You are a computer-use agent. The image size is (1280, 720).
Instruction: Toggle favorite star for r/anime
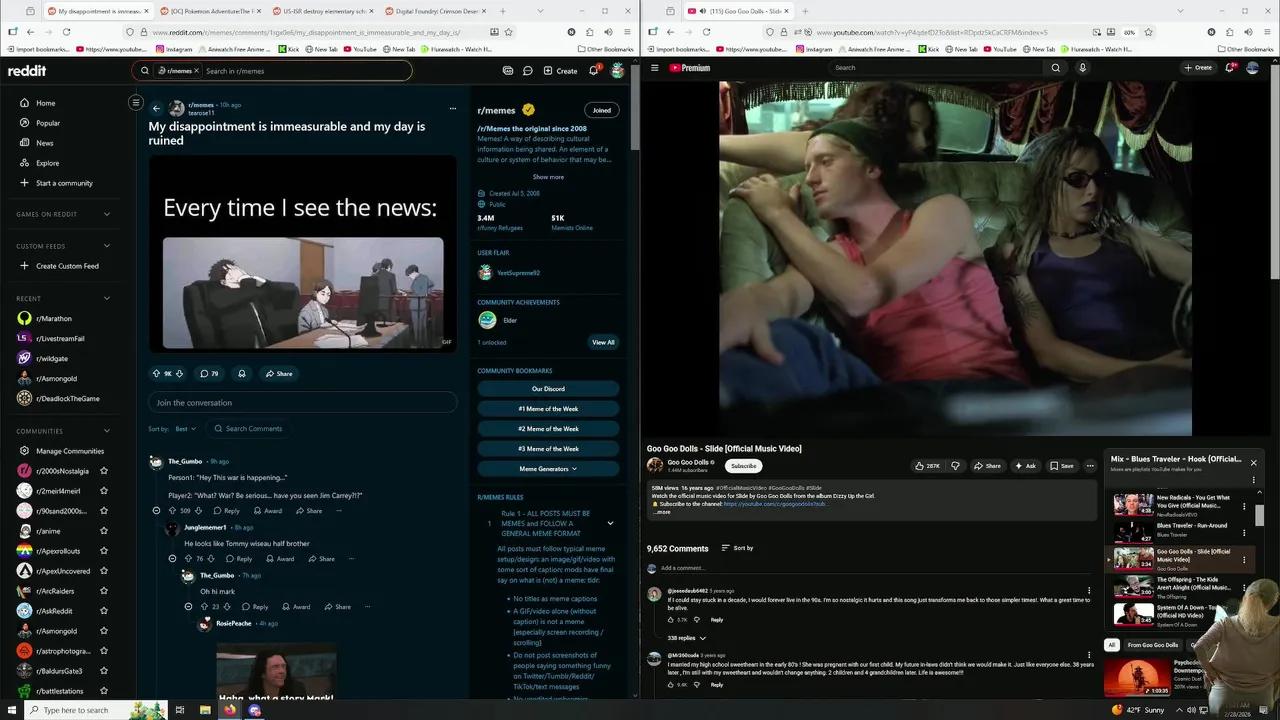point(104,531)
